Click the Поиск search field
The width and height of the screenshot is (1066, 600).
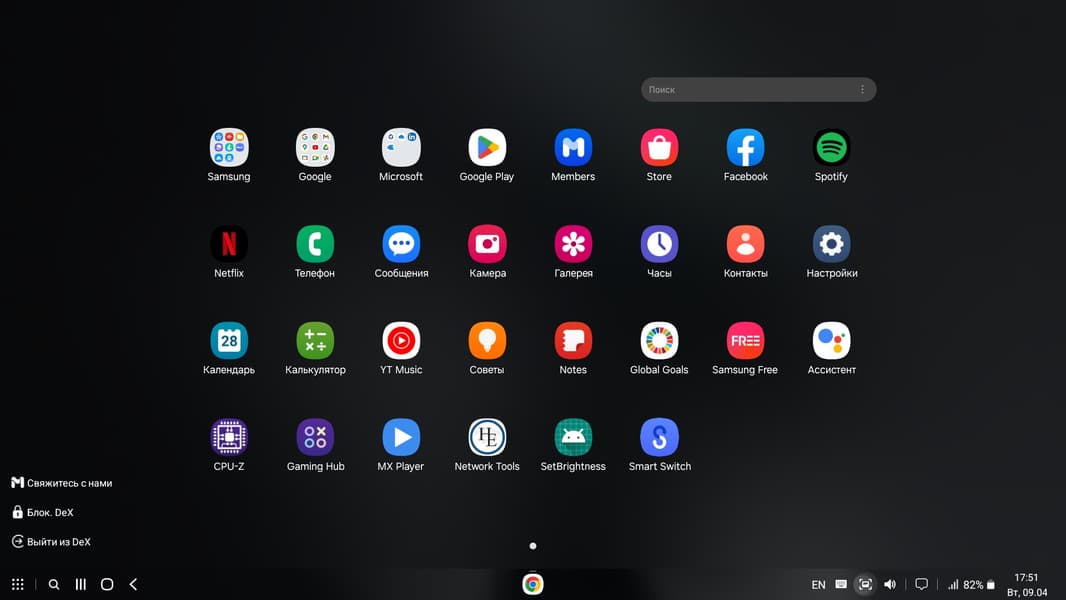click(x=759, y=90)
